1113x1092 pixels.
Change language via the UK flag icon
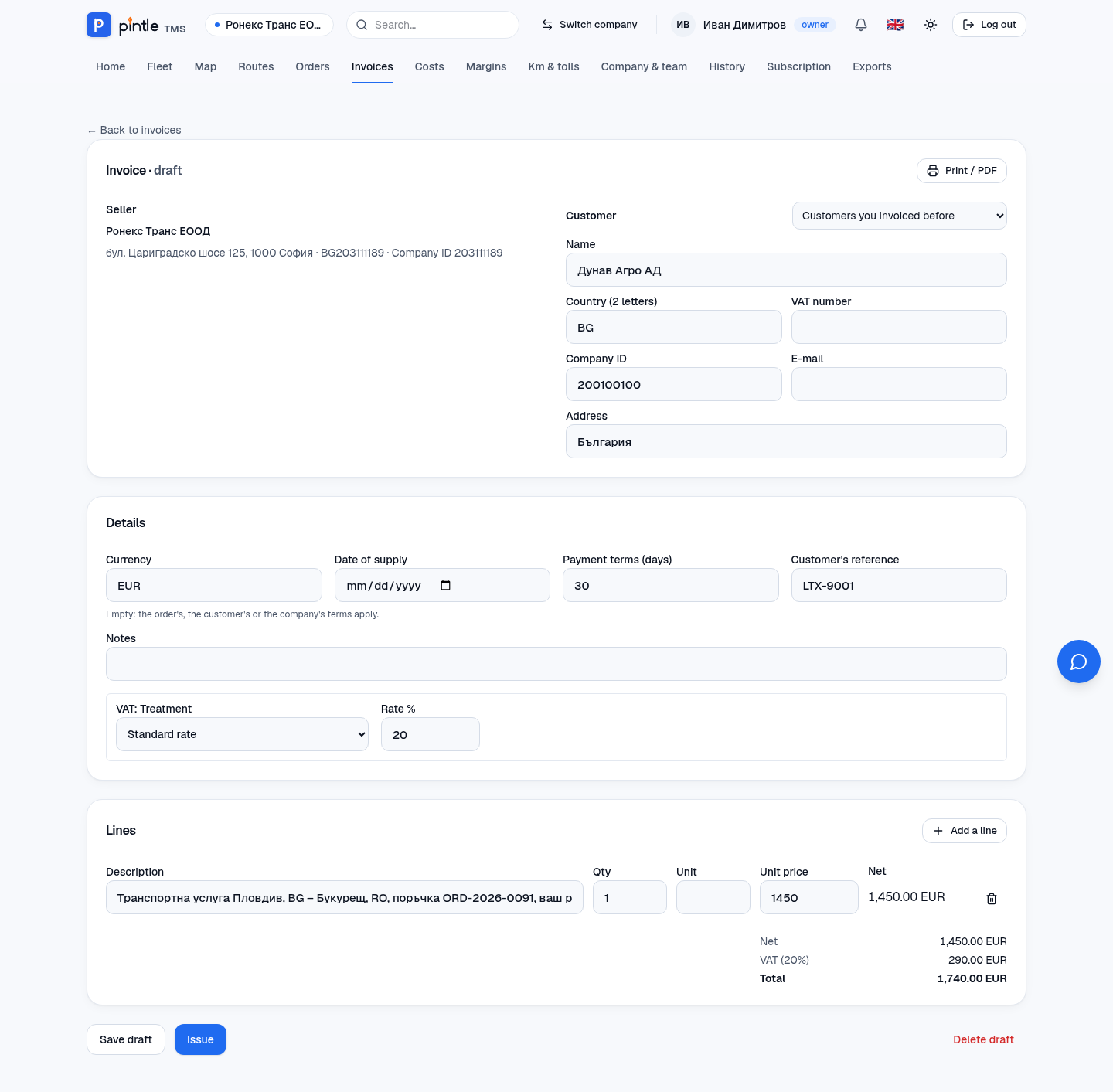(895, 25)
